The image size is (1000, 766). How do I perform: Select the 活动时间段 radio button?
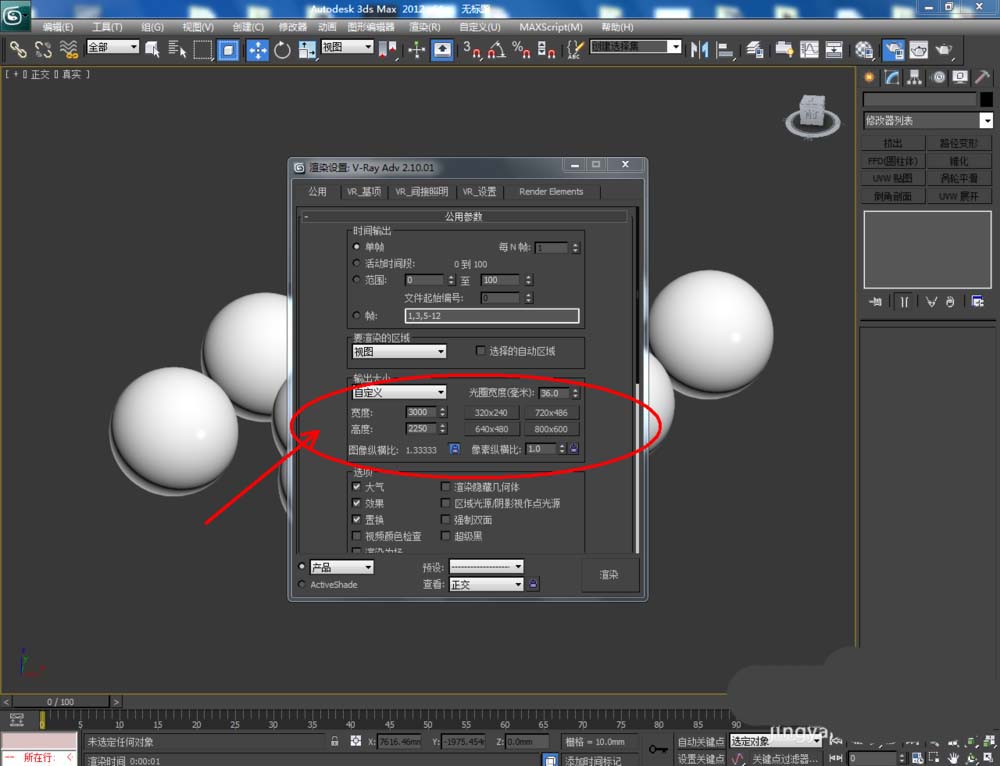pyautogui.click(x=357, y=264)
